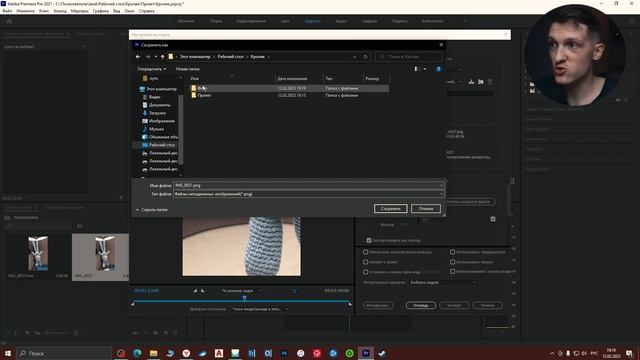Collapse folders with Скрыть папки
This screenshot has height=360, width=640.
[151, 210]
